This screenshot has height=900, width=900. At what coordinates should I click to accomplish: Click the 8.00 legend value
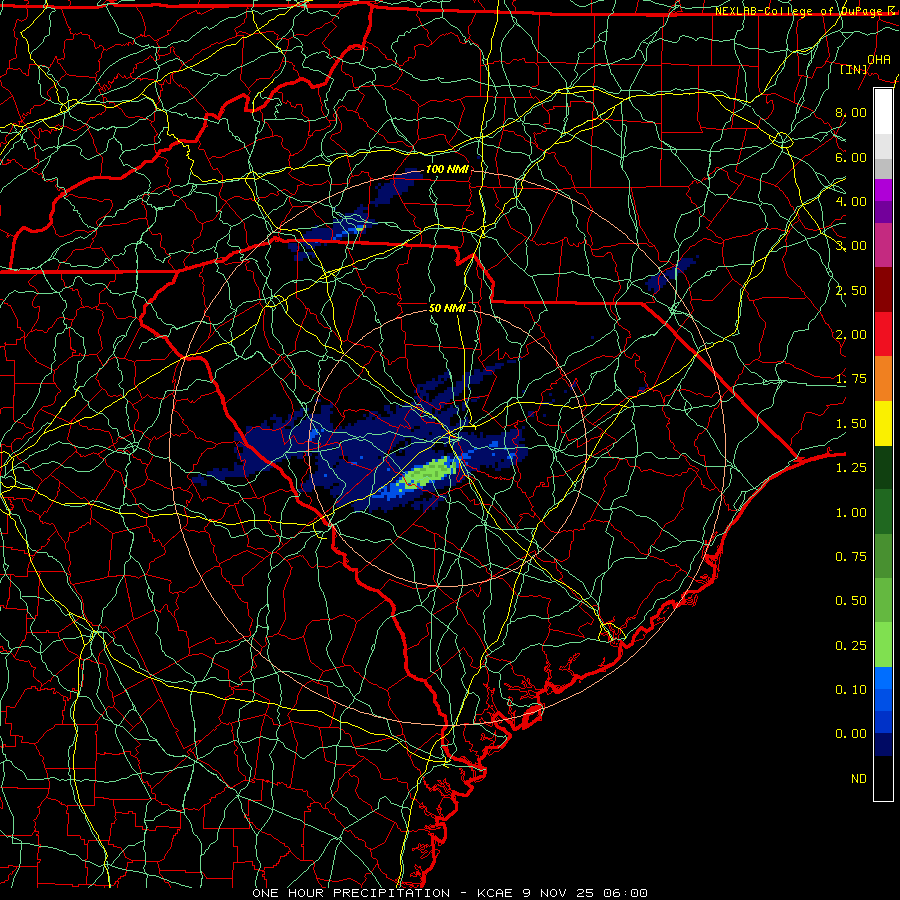click(x=851, y=112)
